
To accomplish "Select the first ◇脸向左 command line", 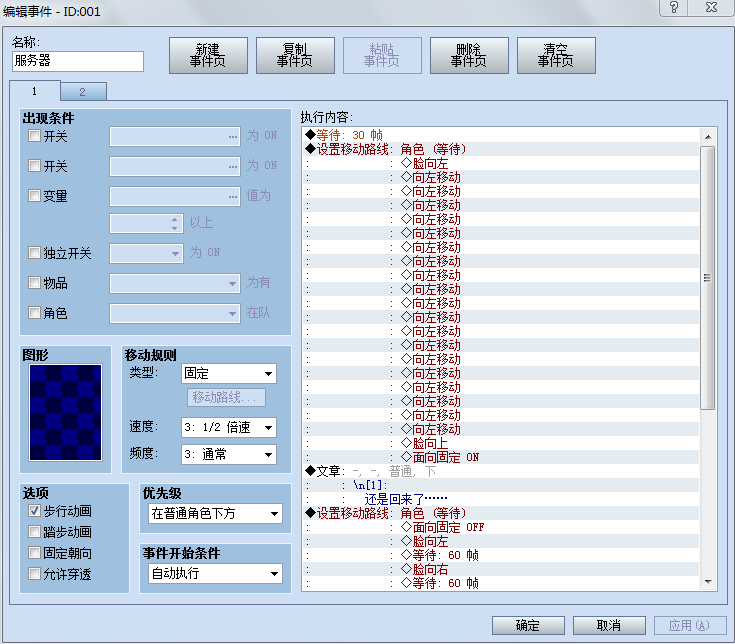I will pos(501,163).
